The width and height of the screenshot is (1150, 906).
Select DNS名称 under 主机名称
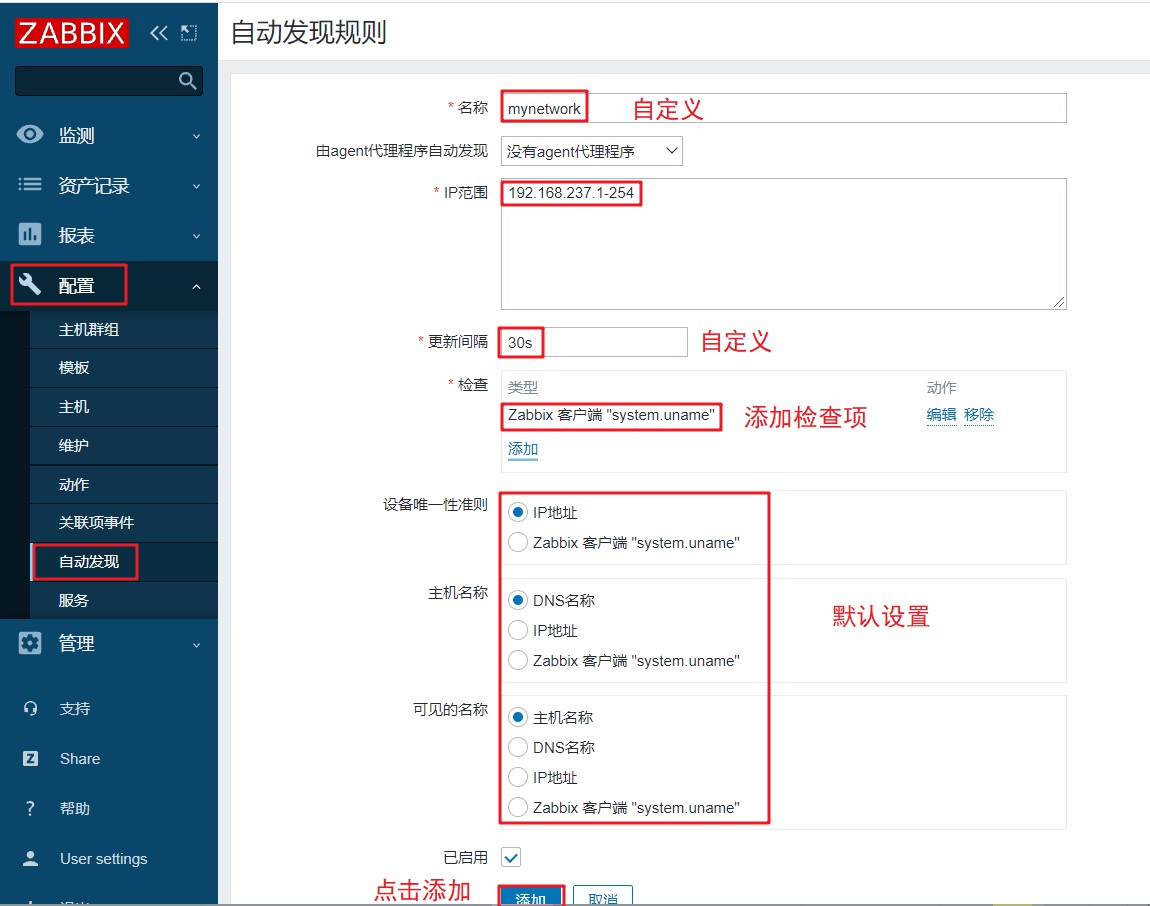[518, 600]
